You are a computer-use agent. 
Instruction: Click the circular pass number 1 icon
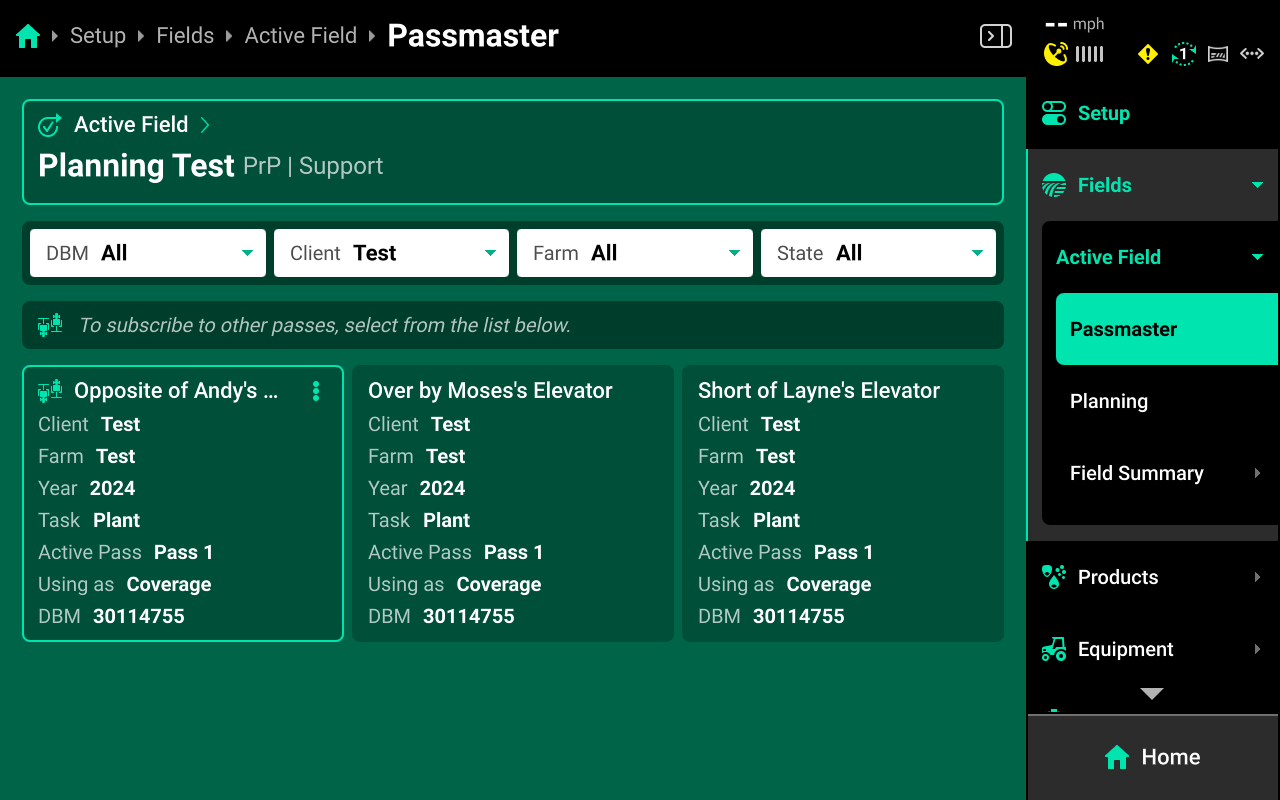coord(1183,54)
